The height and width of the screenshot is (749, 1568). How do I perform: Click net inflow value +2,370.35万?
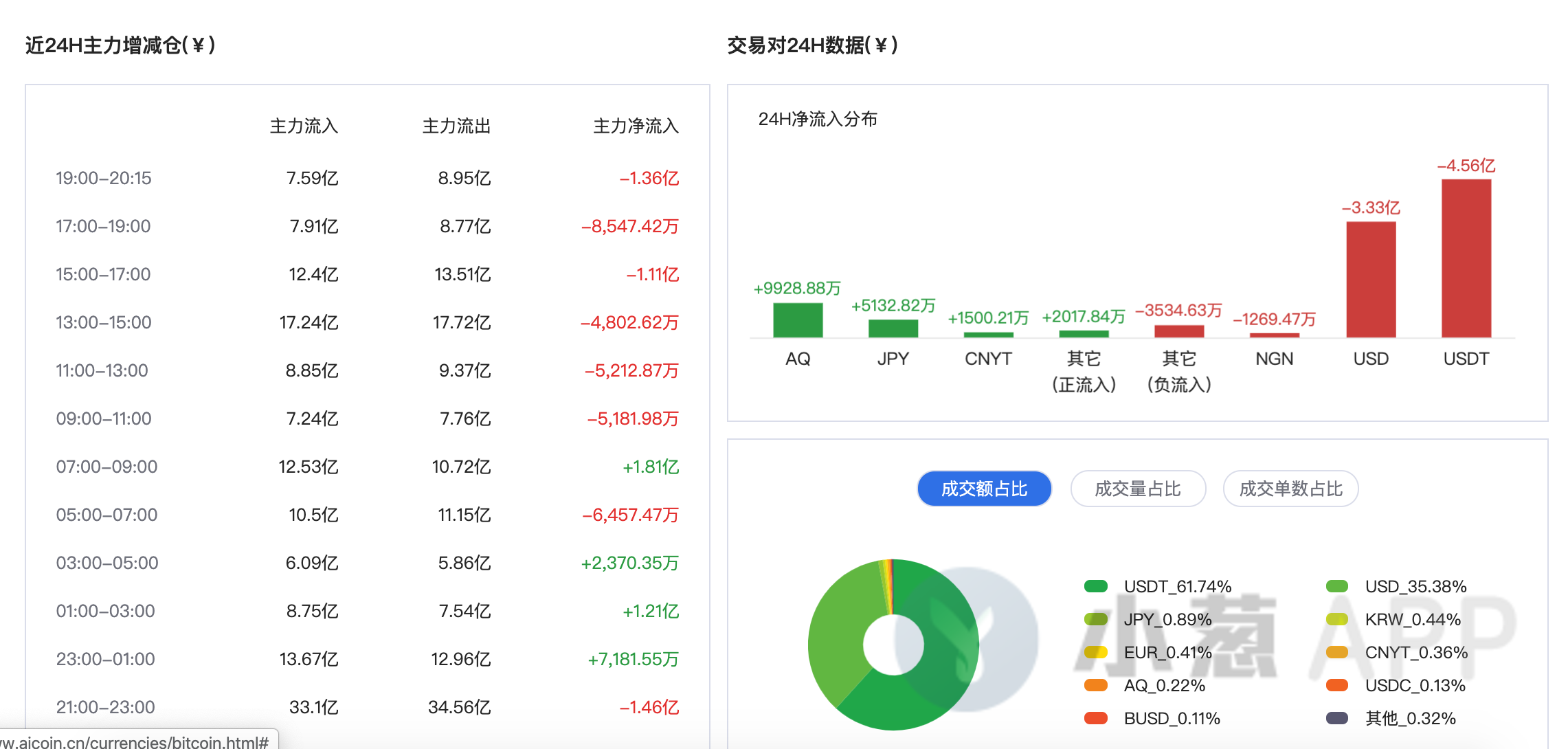pyautogui.click(x=629, y=563)
